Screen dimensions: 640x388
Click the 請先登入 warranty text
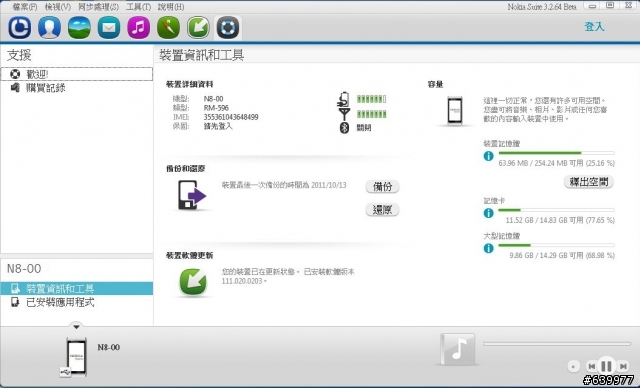(x=218, y=126)
